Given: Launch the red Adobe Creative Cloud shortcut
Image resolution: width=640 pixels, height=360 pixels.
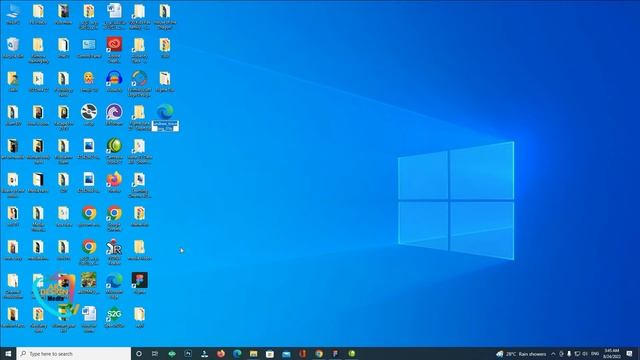Looking at the screenshot, I should pyautogui.click(x=114, y=49).
